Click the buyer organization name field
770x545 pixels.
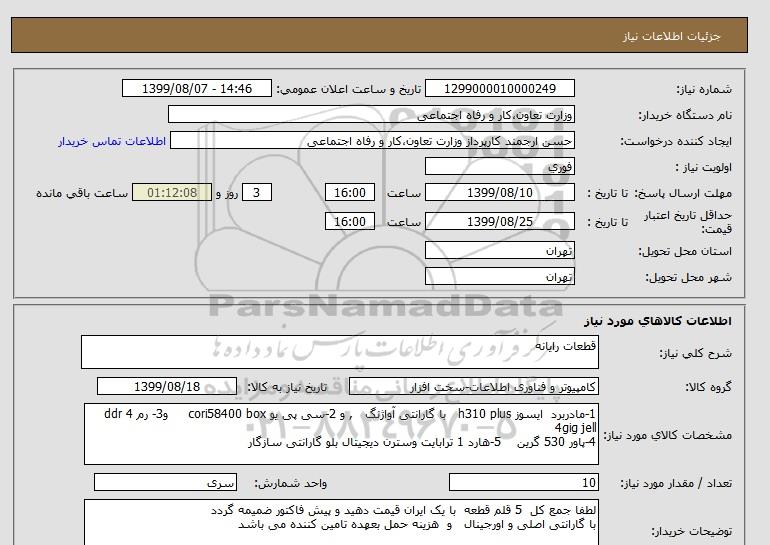point(371,114)
